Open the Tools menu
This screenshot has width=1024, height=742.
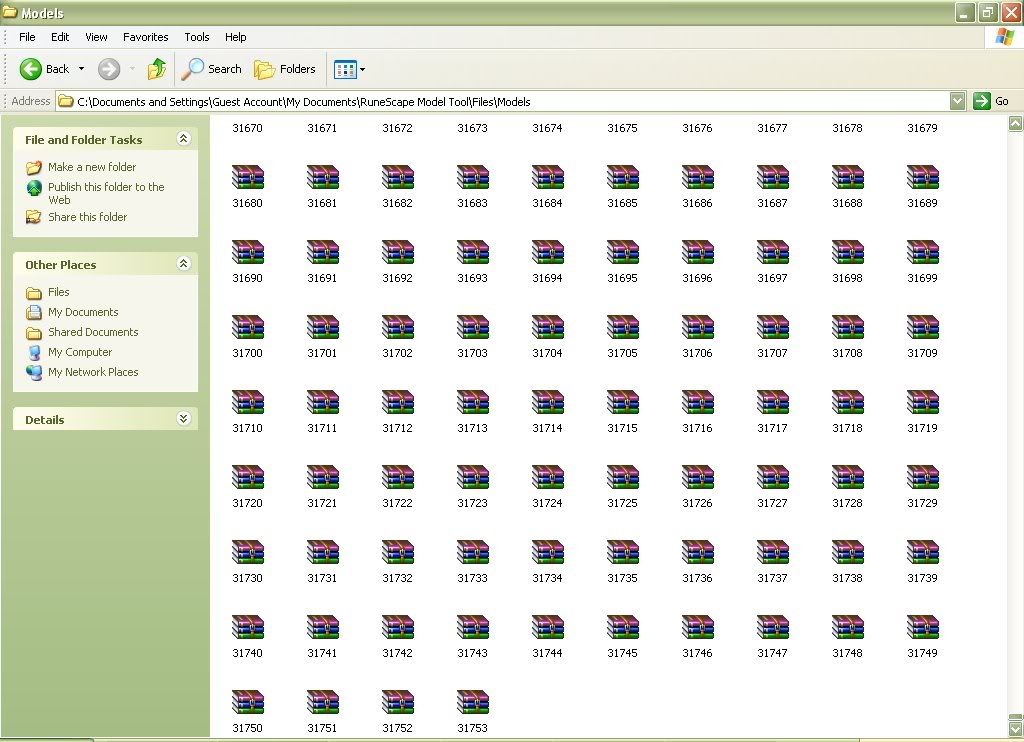pyautogui.click(x=197, y=37)
